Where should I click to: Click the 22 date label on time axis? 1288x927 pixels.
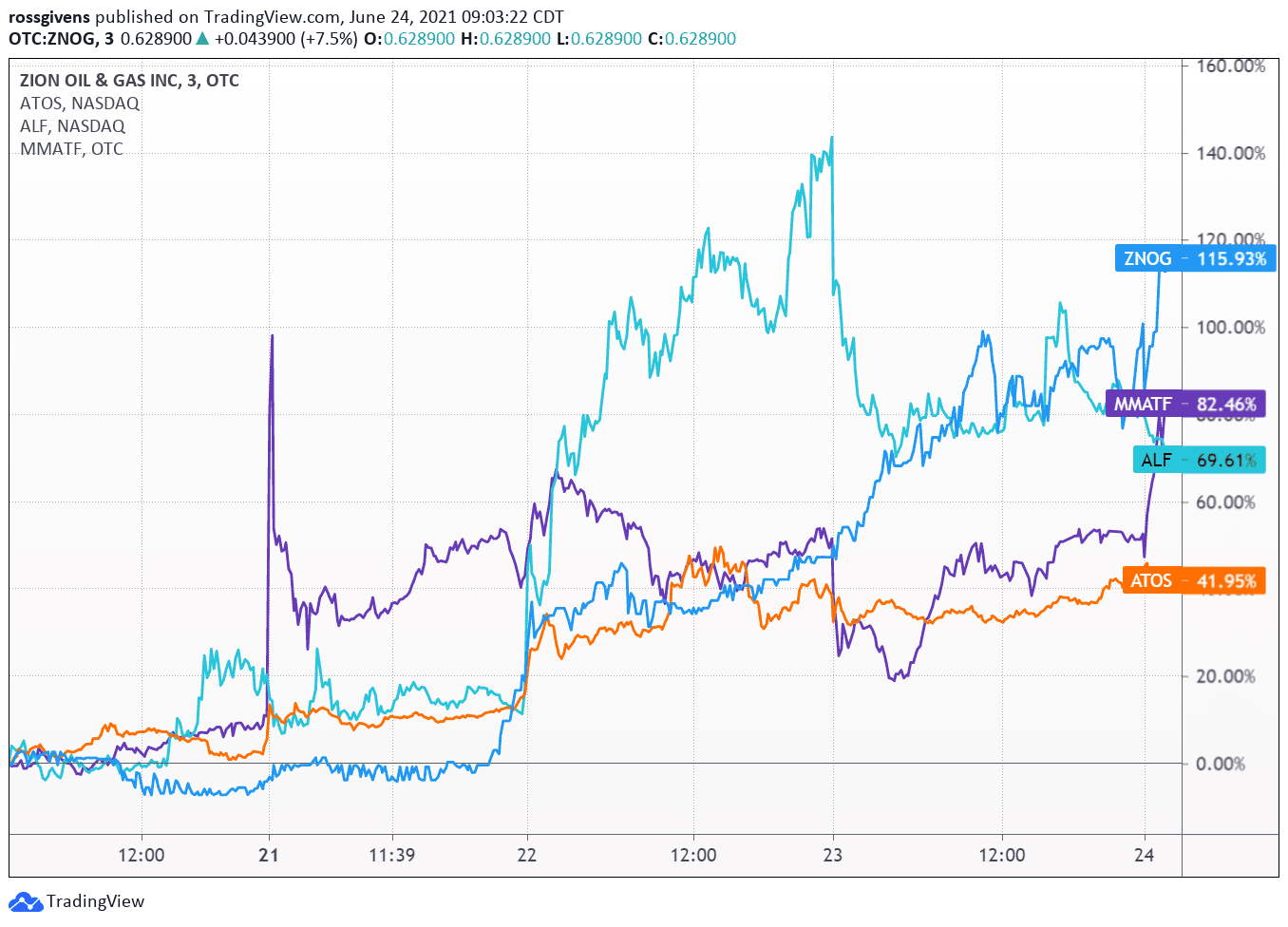pos(526,855)
